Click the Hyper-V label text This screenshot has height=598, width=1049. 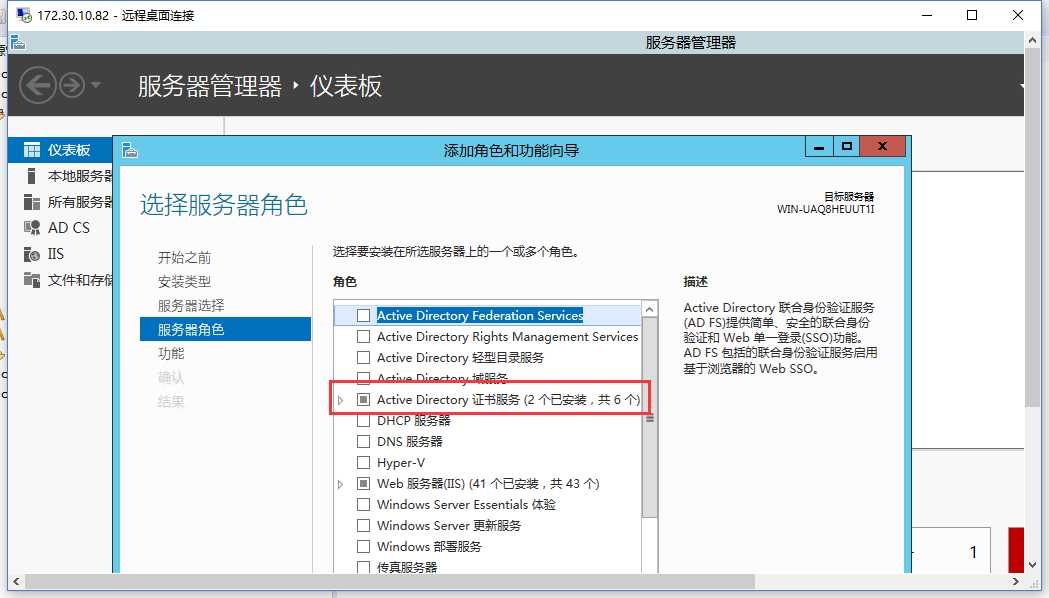click(x=401, y=462)
